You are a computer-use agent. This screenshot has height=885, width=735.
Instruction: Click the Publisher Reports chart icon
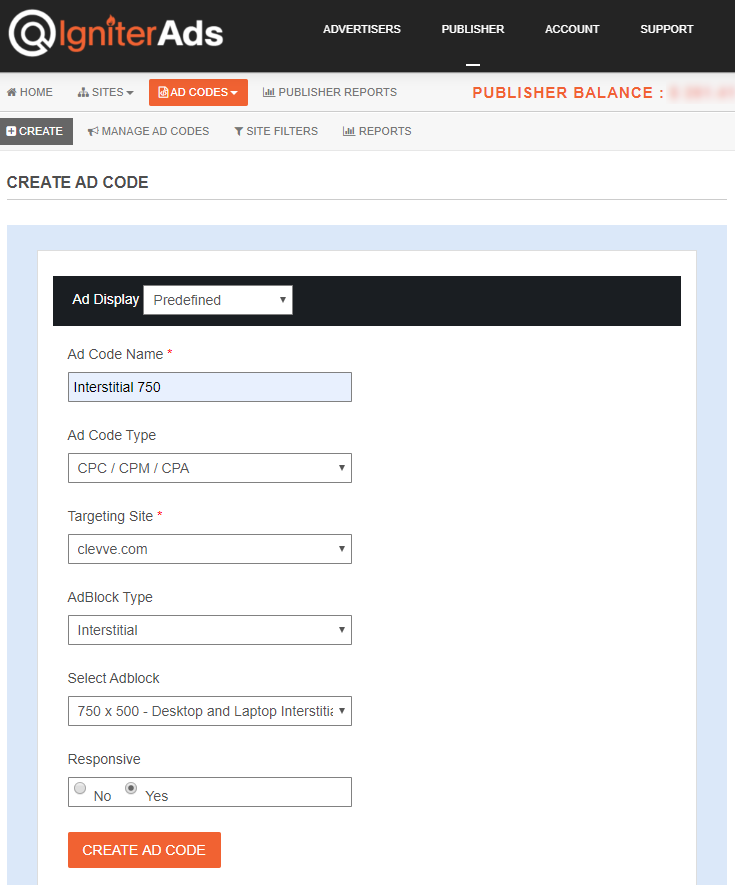(x=269, y=92)
